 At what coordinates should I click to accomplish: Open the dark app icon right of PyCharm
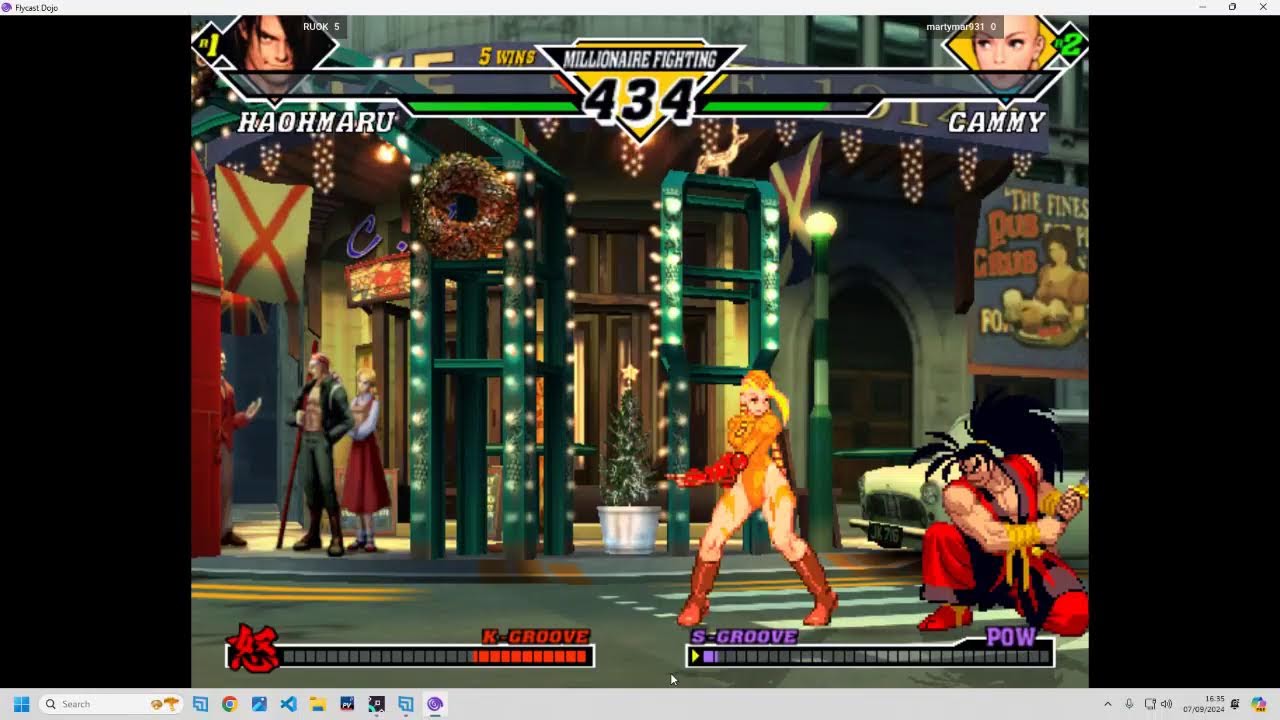coord(376,704)
